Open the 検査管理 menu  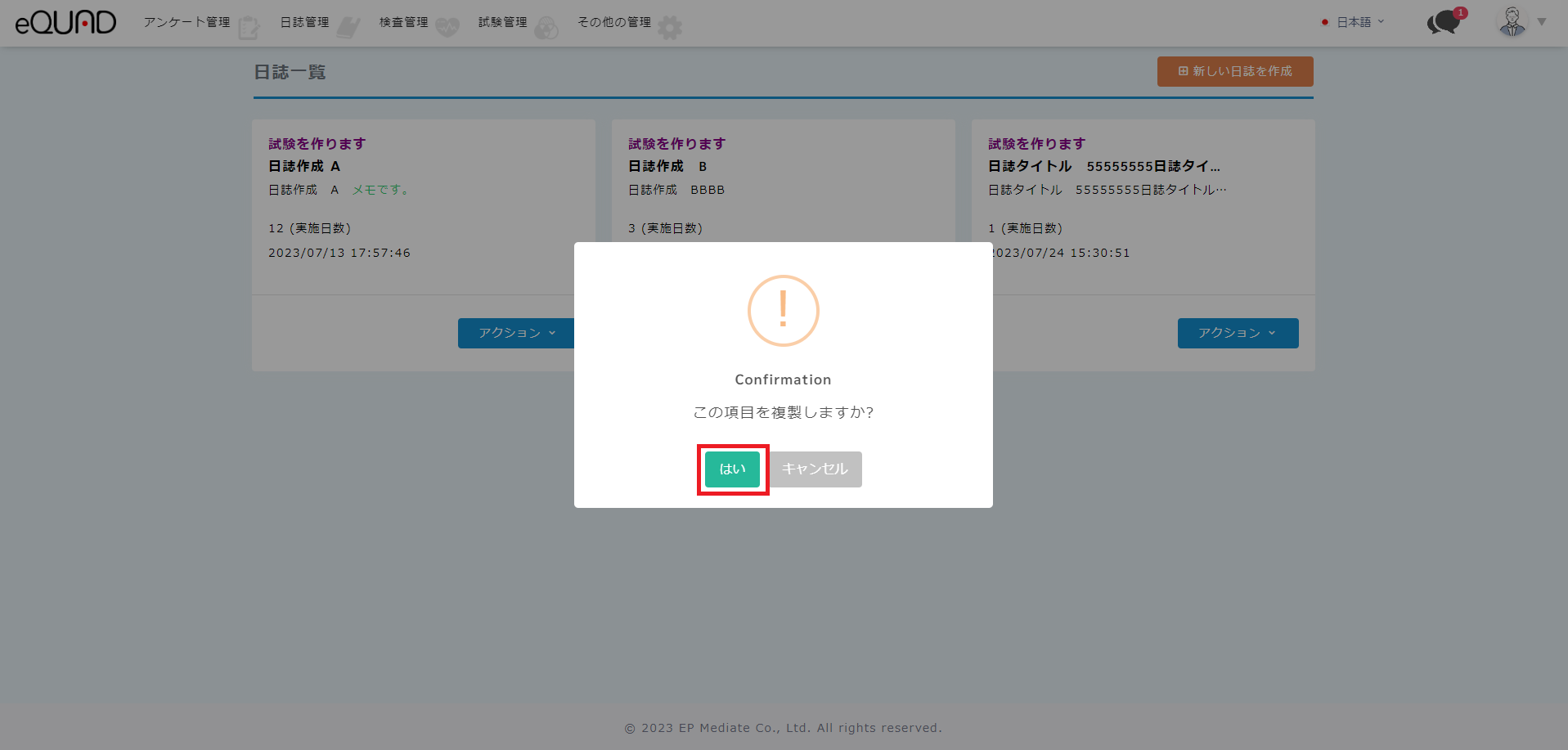[x=403, y=22]
